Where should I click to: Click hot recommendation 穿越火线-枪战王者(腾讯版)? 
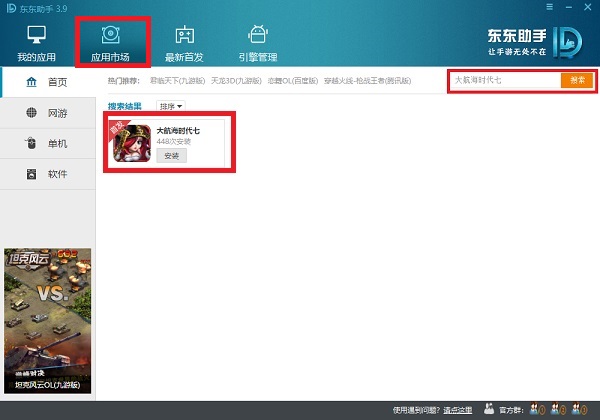pos(367,81)
